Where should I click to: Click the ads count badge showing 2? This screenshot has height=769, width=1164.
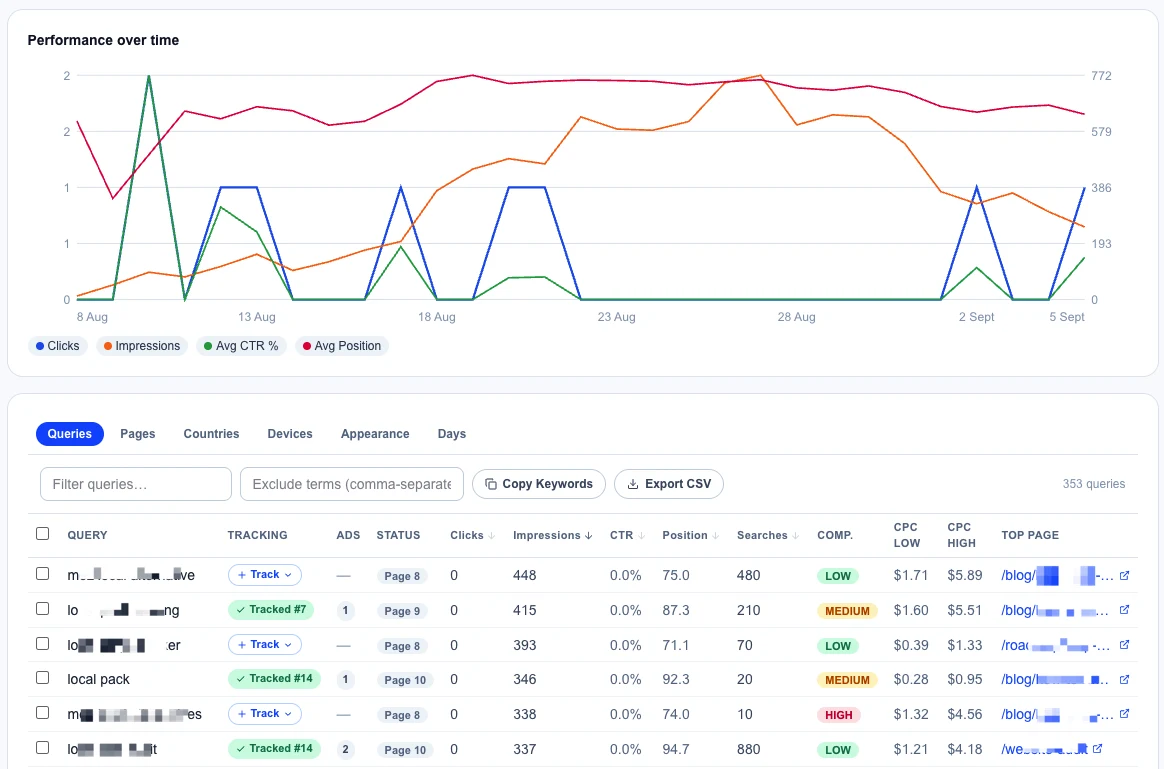(345, 750)
